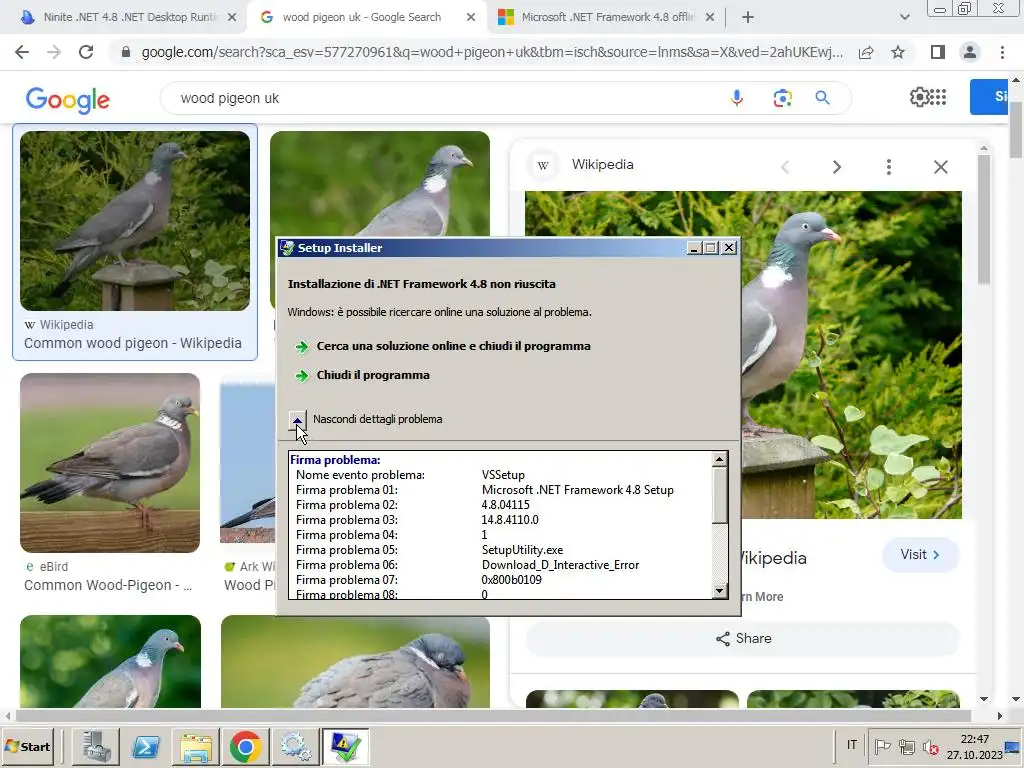
Task: Start voice search with the microphone icon
Action: point(737,98)
